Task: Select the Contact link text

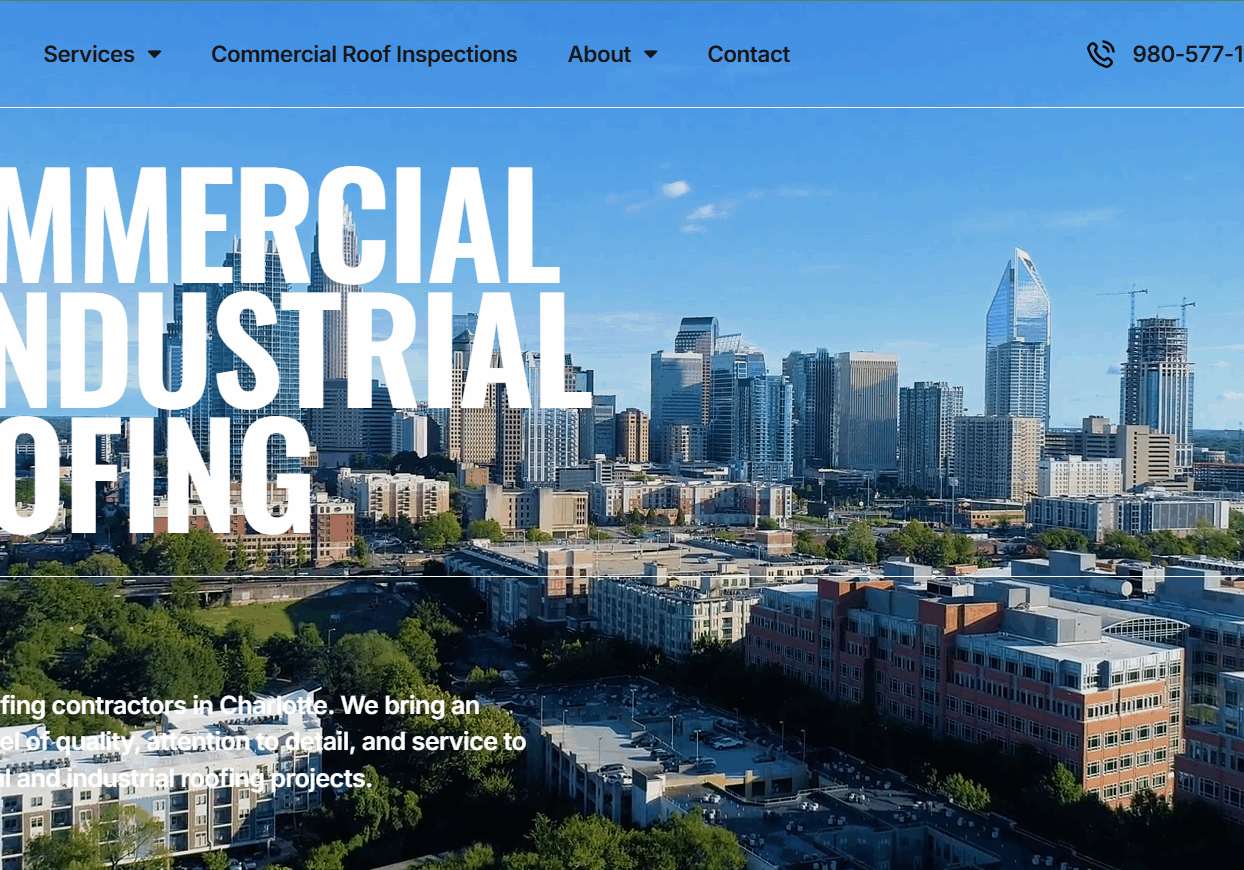Action: click(748, 55)
